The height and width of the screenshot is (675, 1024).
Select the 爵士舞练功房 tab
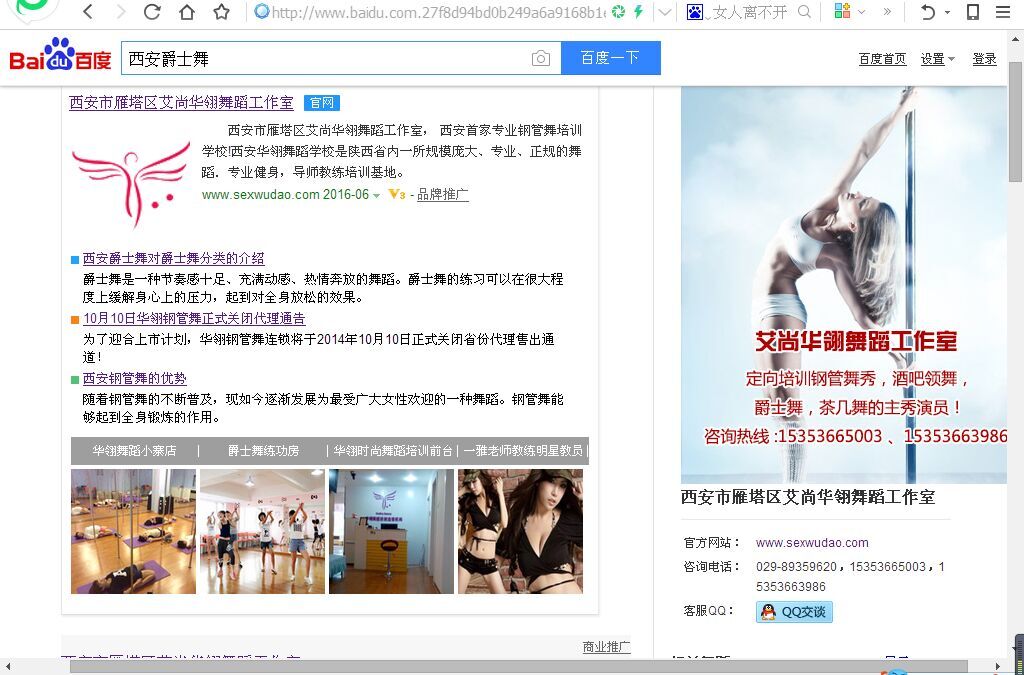(263, 450)
